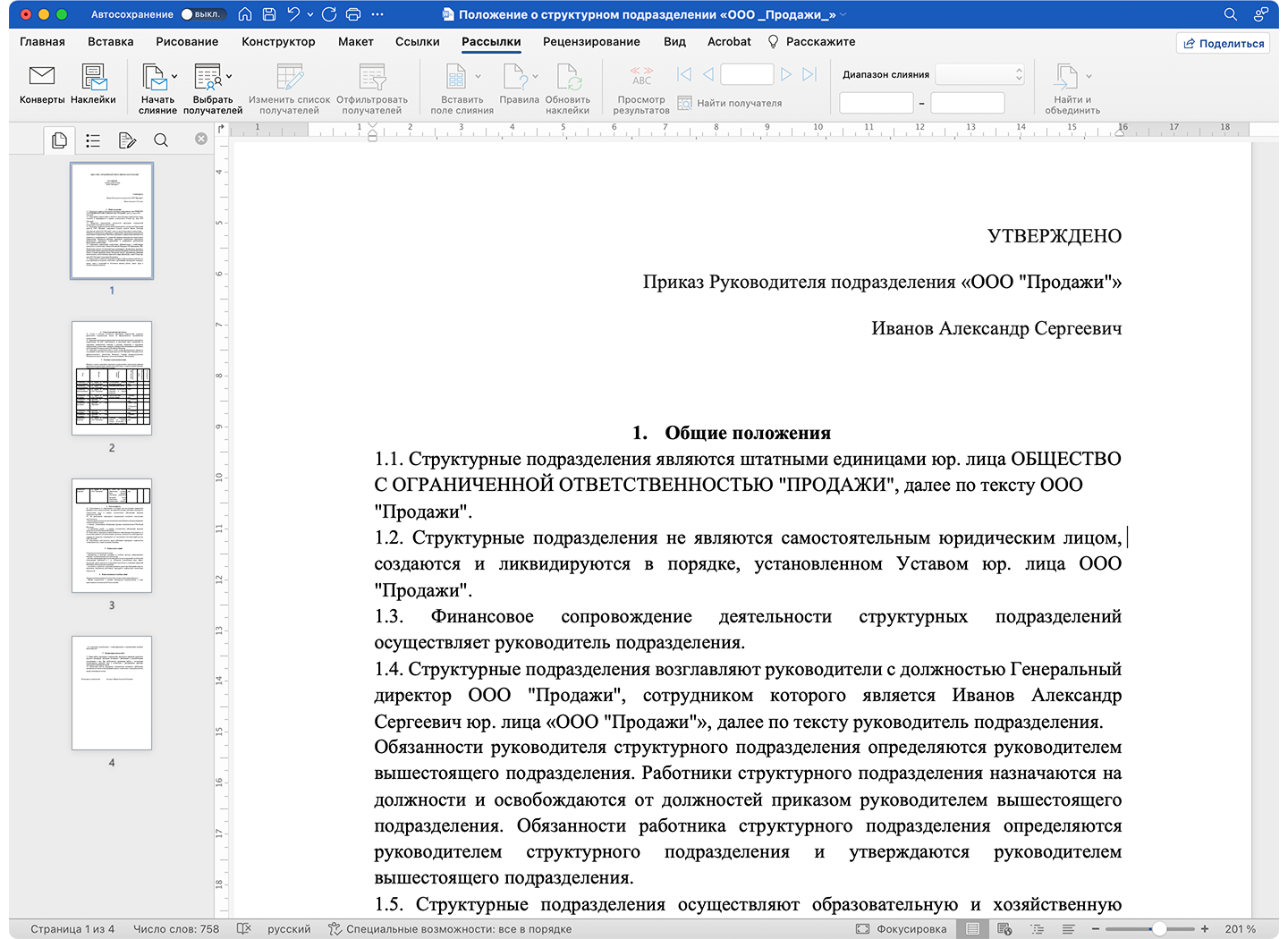Switch to the Рецензирование tab
This screenshot has width=1288, height=939.
point(591,41)
